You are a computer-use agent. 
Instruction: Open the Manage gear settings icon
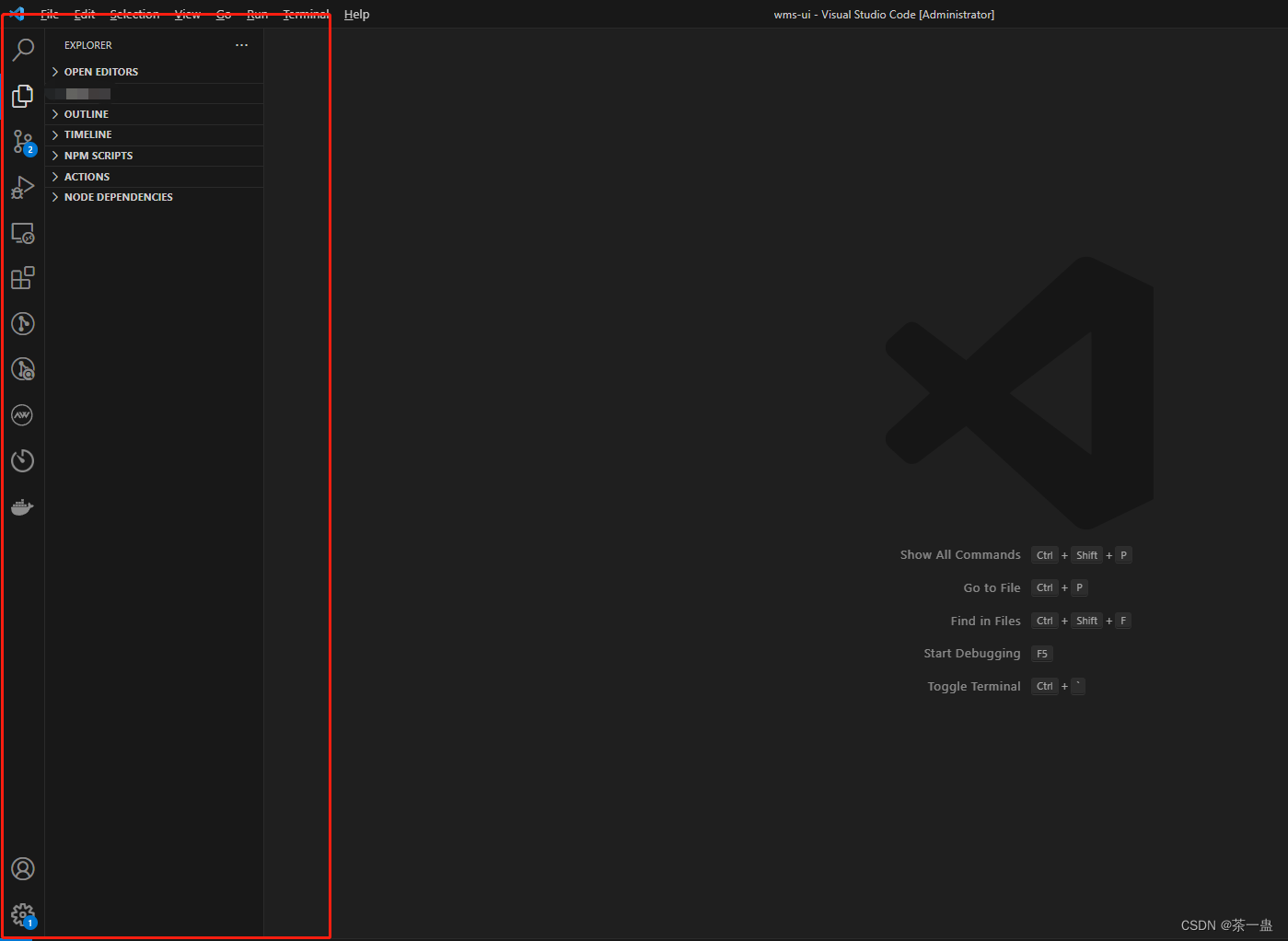[23, 914]
